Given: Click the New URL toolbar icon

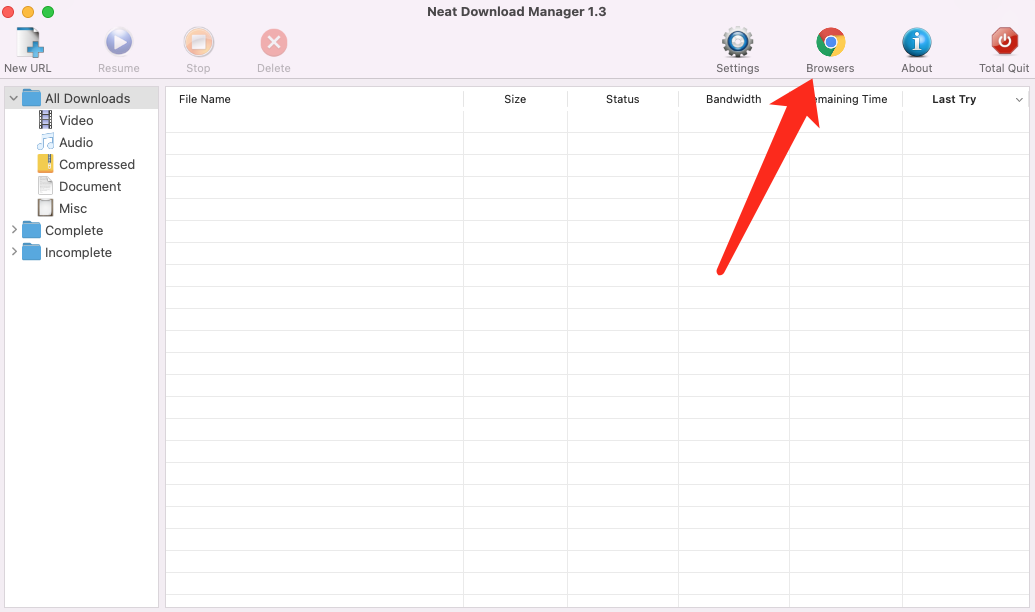Looking at the screenshot, I should tap(29, 43).
